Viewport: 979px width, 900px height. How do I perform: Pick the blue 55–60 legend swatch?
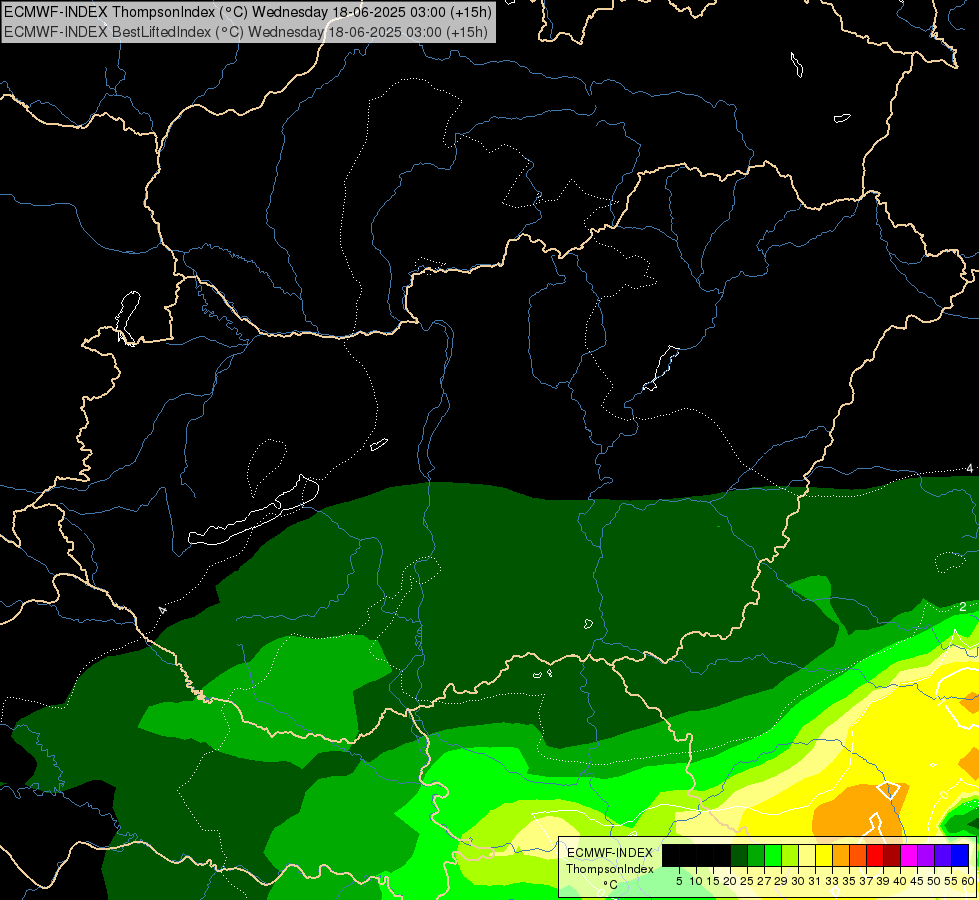pyautogui.click(x=960, y=855)
